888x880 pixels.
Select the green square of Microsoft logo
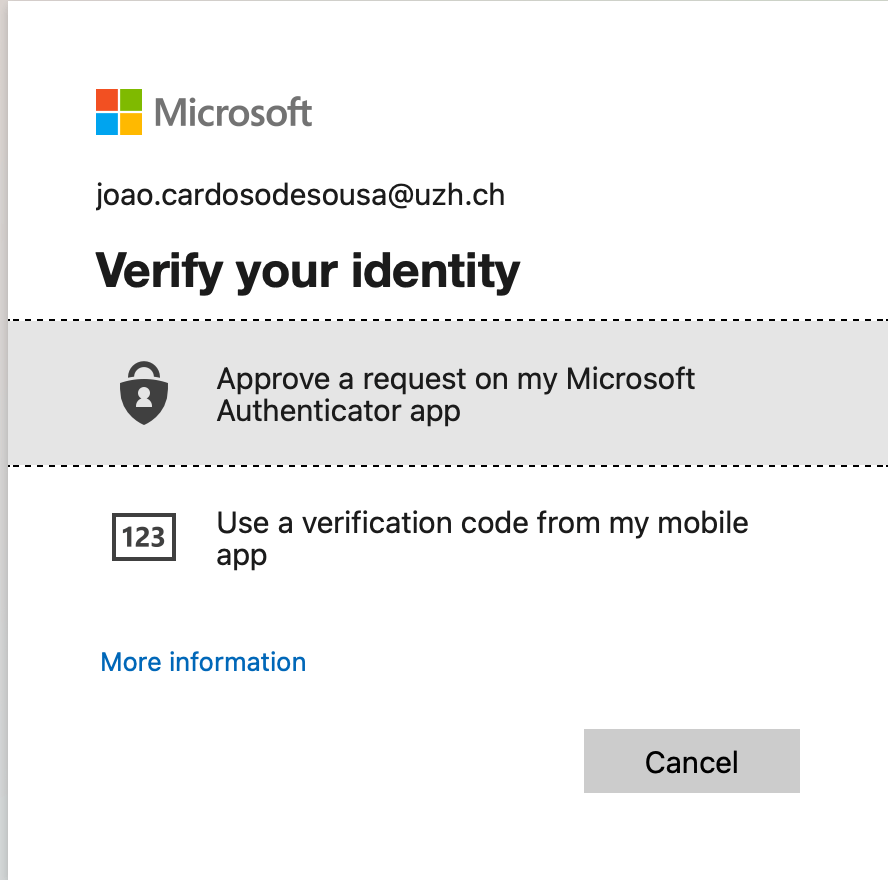(131, 100)
